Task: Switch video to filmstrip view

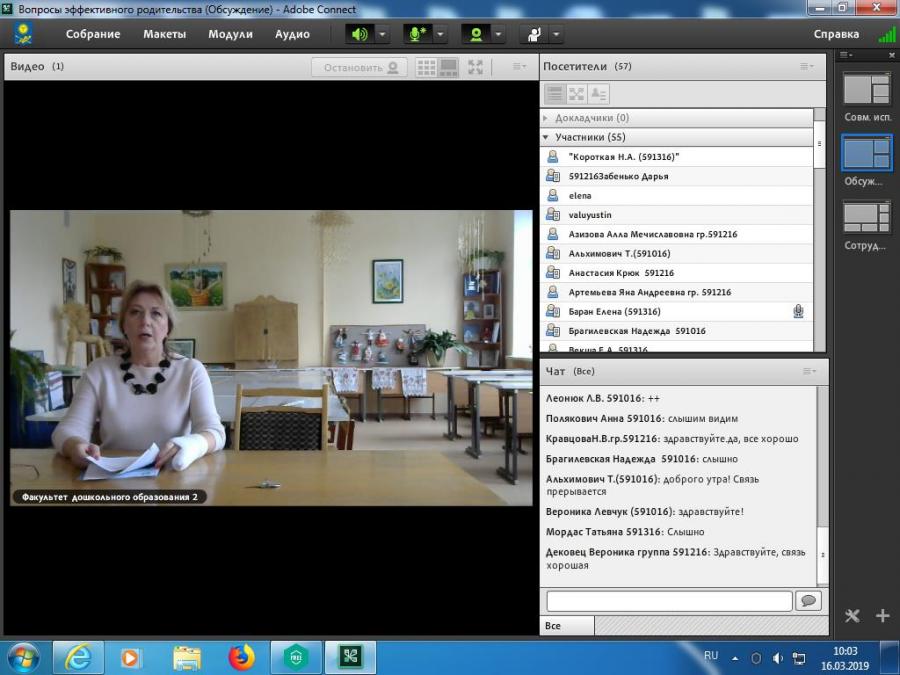Action: pos(448,68)
